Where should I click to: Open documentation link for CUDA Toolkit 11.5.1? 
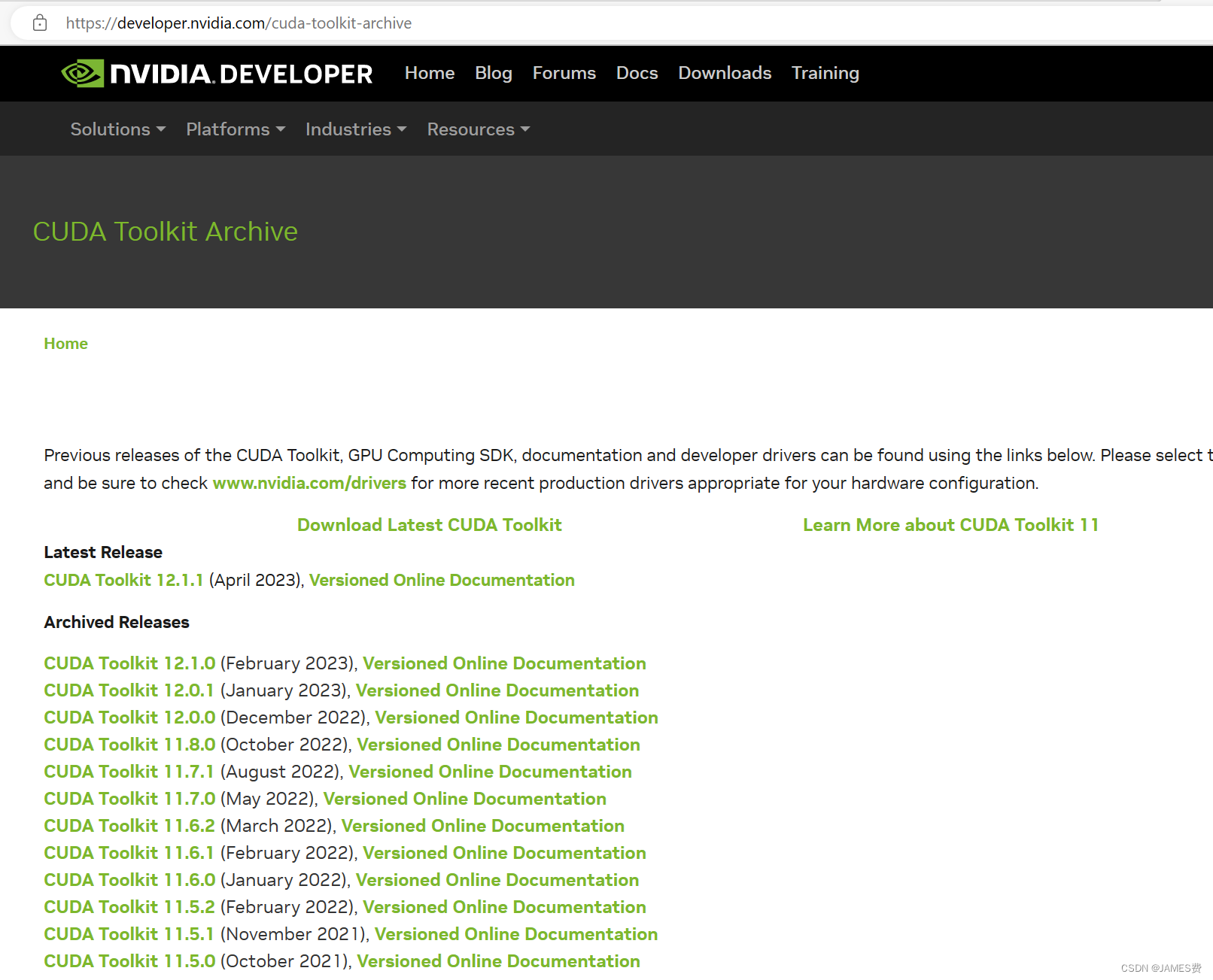[516, 934]
